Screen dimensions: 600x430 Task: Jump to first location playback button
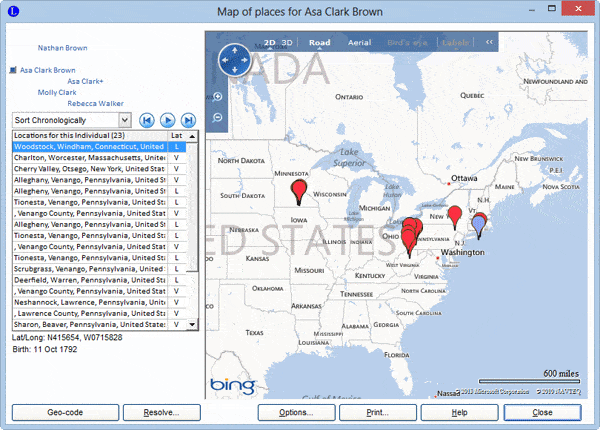click(x=147, y=120)
